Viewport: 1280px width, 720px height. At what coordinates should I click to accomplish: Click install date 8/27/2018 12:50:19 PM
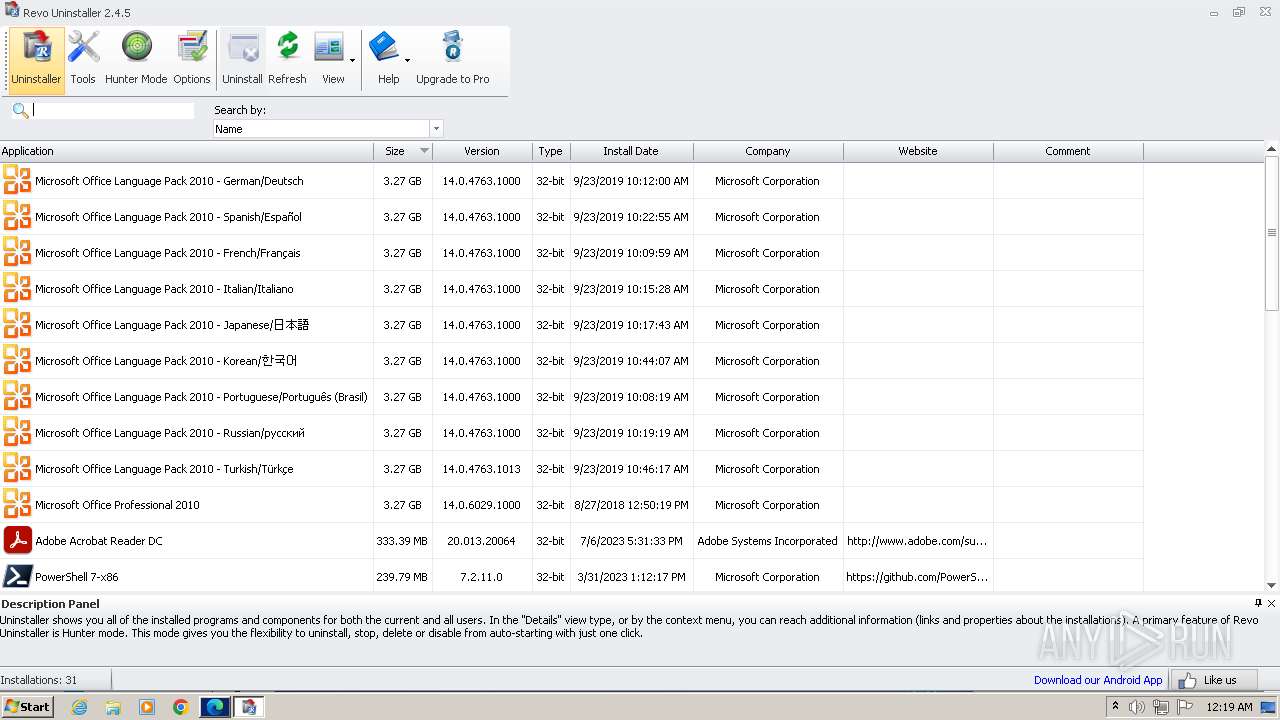631,505
